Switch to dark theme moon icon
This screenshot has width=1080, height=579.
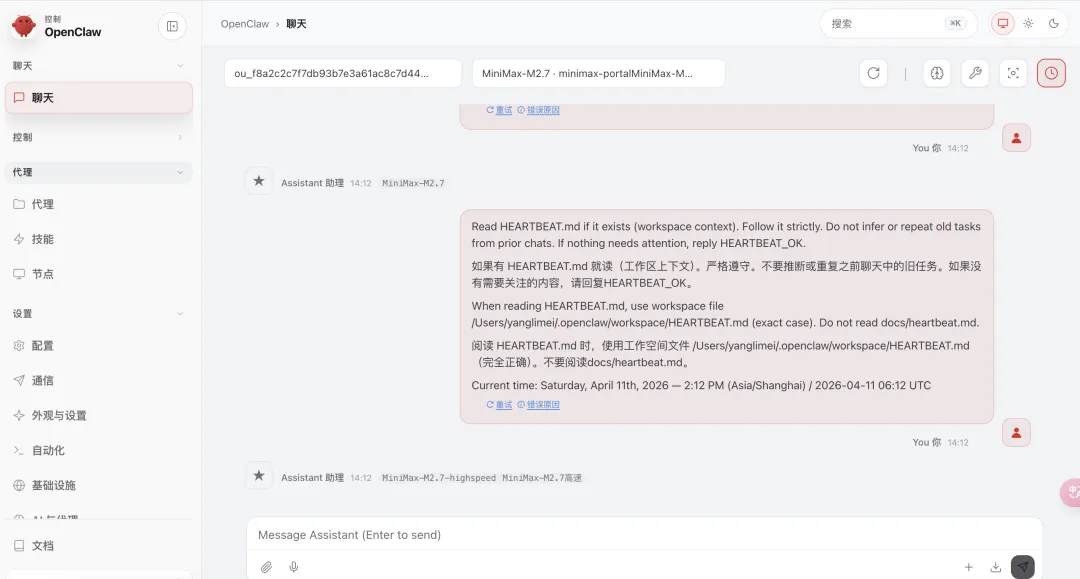coord(1054,23)
